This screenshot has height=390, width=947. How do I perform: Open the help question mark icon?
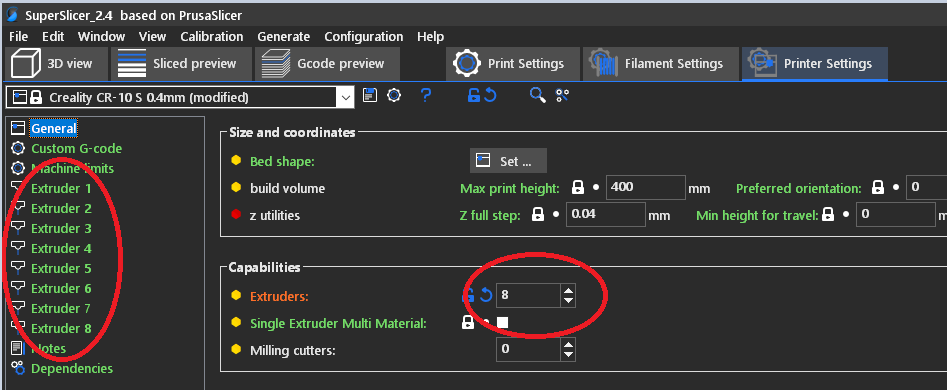(426, 95)
